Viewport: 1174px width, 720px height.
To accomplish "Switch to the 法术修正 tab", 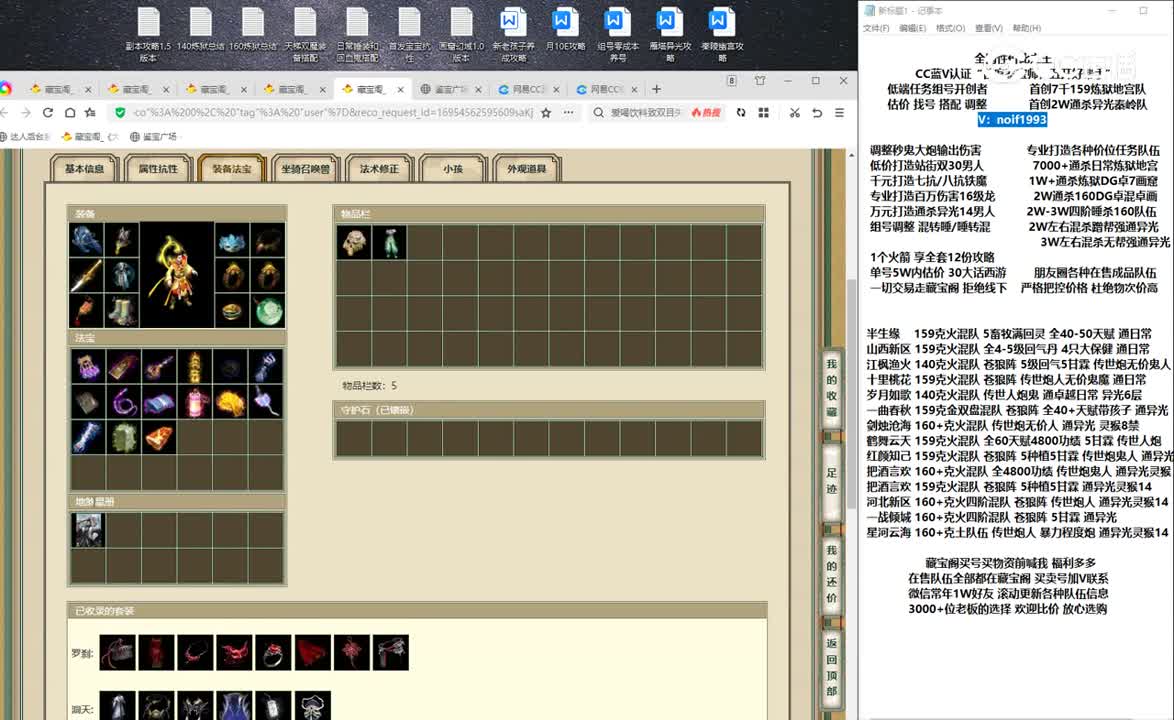I will click(379, 168).
